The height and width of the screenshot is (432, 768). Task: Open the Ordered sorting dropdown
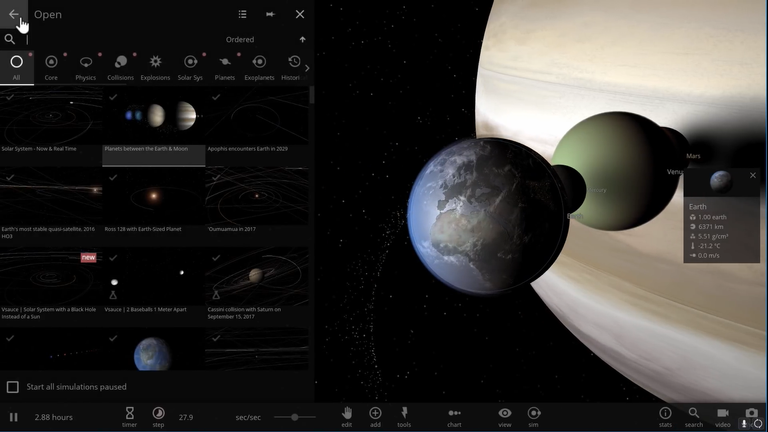point(240,40)
